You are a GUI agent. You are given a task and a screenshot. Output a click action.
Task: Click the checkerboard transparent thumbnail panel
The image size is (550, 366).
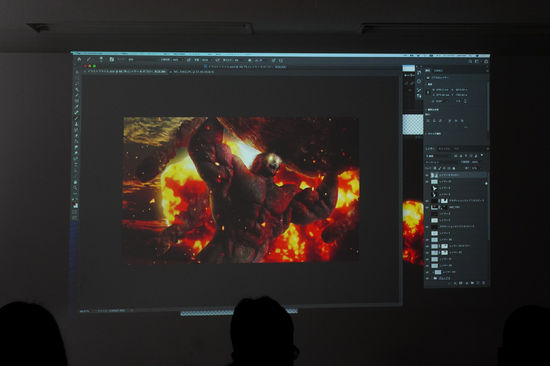[x=412, y=124]
